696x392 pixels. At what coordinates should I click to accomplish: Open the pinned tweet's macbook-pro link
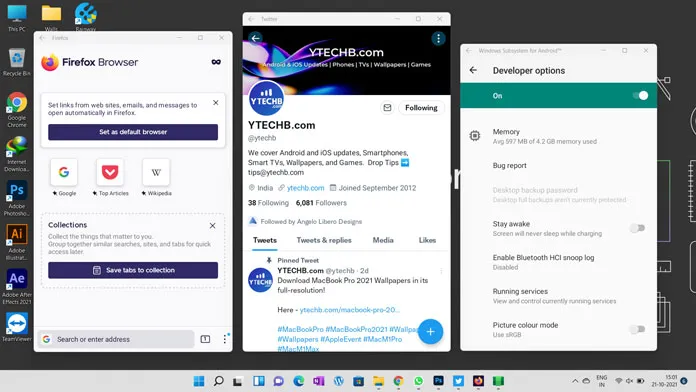click(x=350, y=310)
